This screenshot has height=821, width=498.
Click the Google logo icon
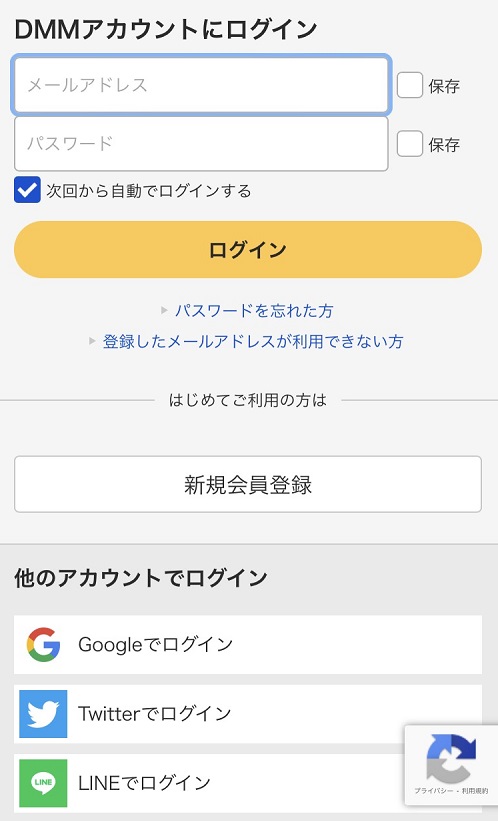[x=43, y=644]
